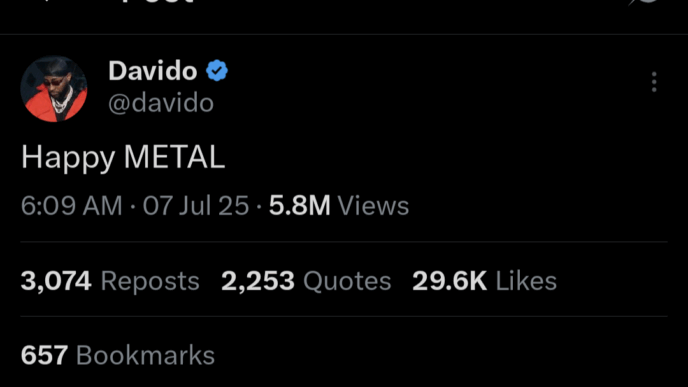The height and width of the screenshot is (387, 688).
Task: Click the 6:09 AM timestamp
Action: [72, 205]
